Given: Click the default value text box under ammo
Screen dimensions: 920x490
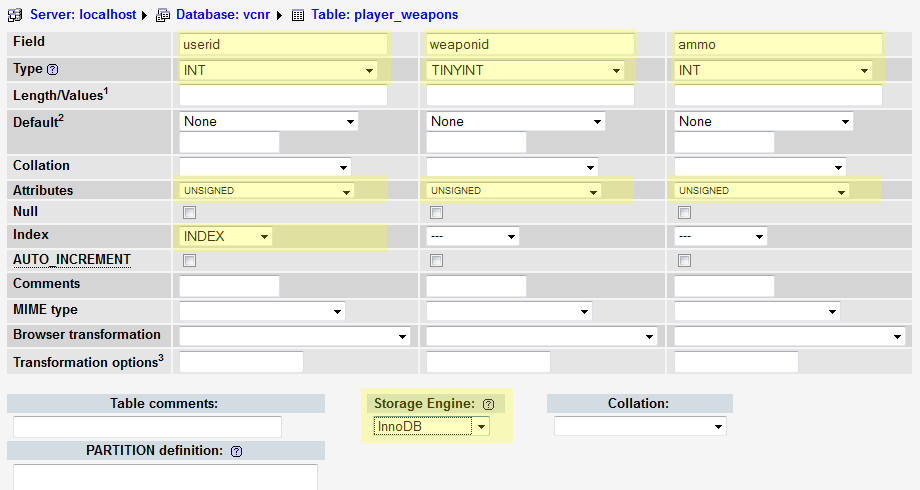Looking at the screenshot, I should [x=725, y=143].
